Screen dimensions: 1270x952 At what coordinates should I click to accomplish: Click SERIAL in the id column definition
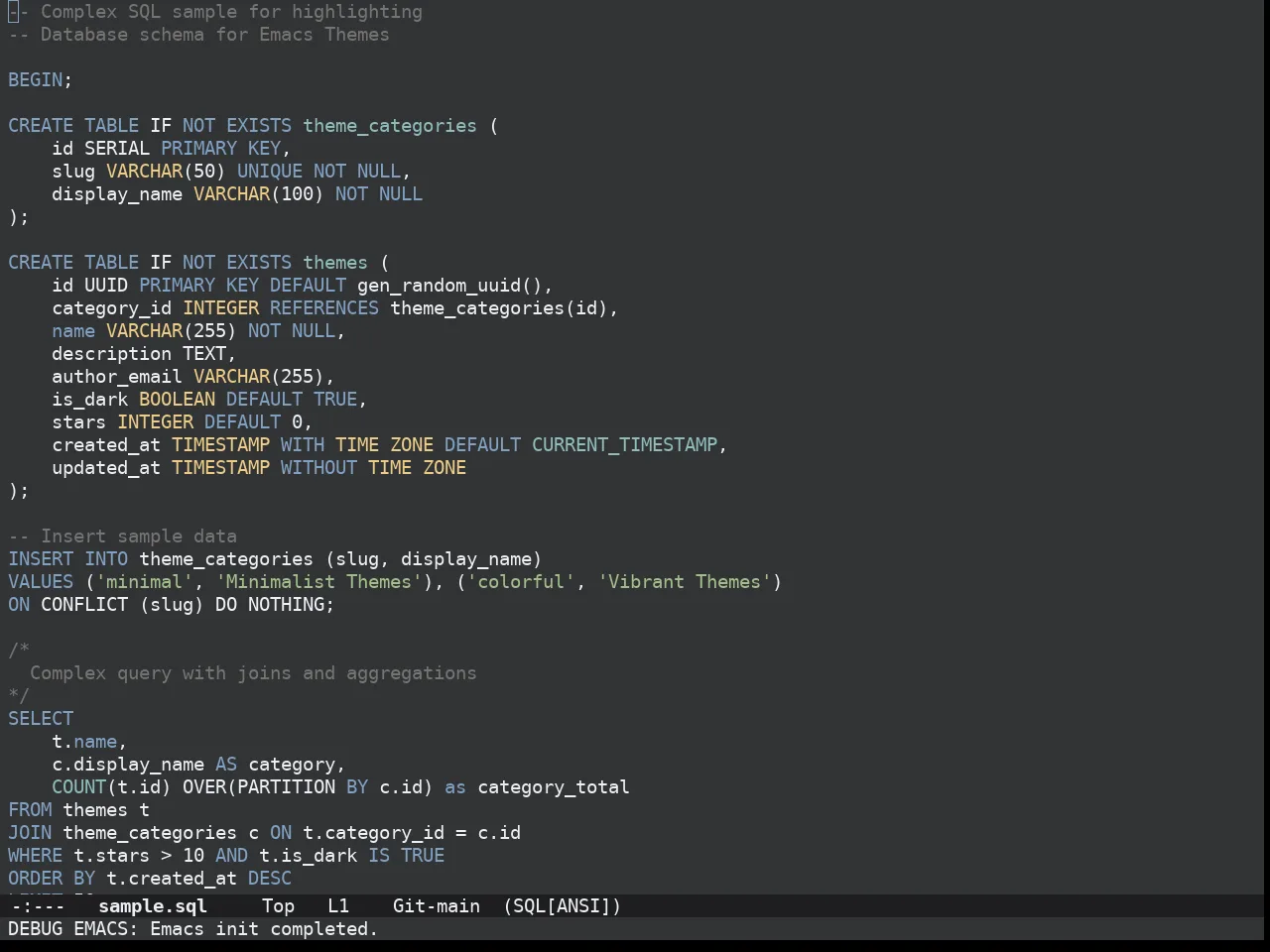[117, 148]
